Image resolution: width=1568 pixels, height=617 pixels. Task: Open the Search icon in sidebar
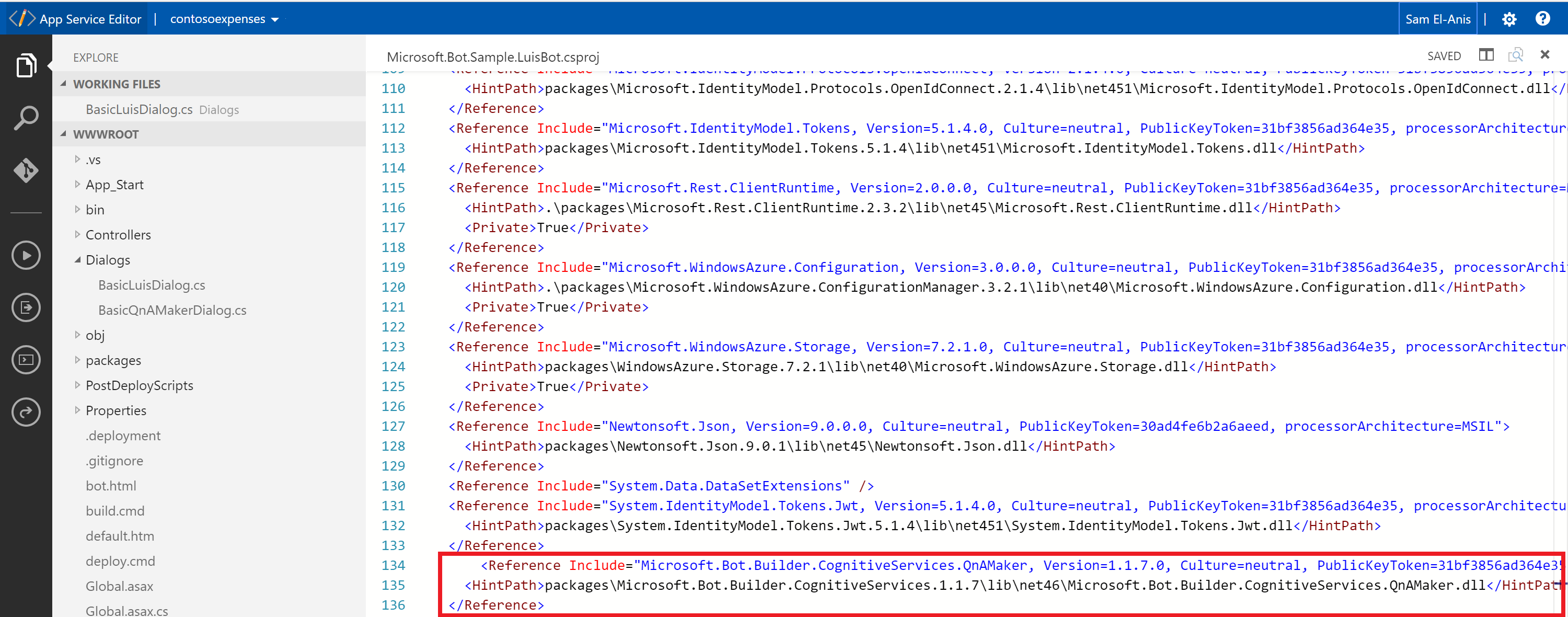tap(26, 118)
